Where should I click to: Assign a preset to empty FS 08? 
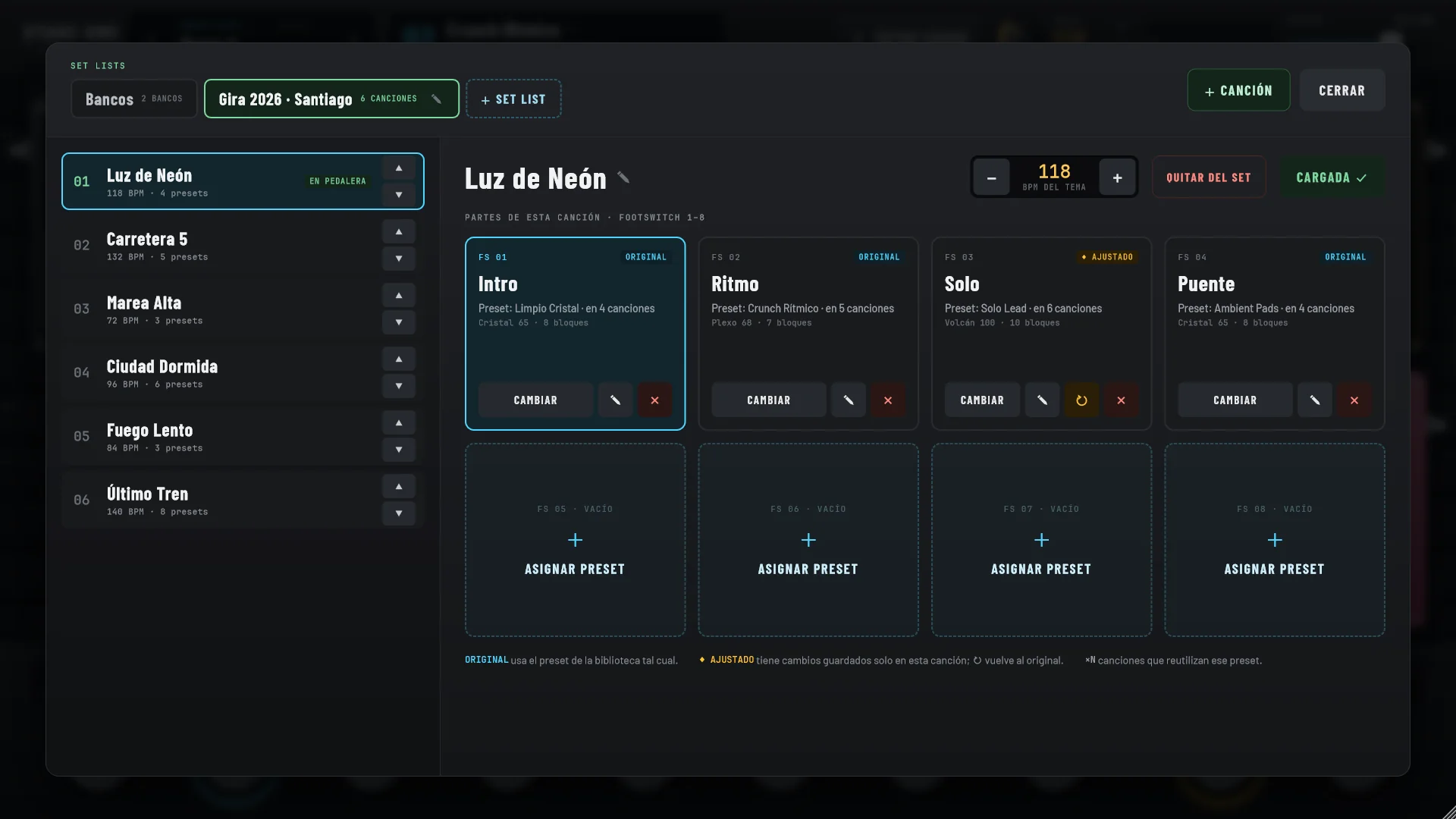[1275, 540]
